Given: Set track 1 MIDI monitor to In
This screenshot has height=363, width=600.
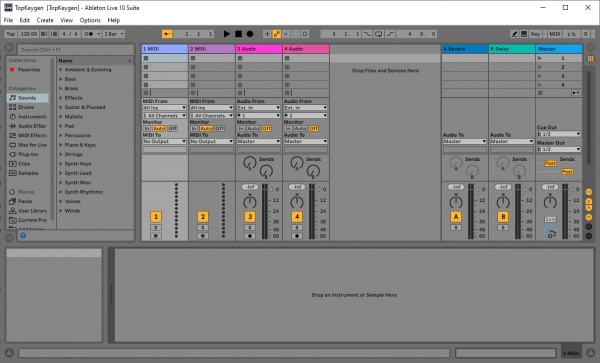Looking at the screenshot, I should [x=147, y=129].
